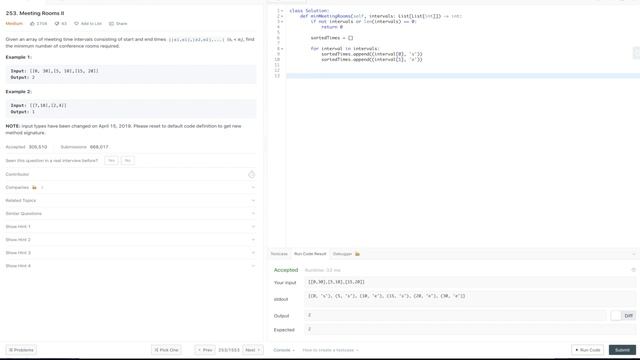This screenshot has width=640, height=360.
Task: Expand the Related Topics section
Action: tap(253, 200)
